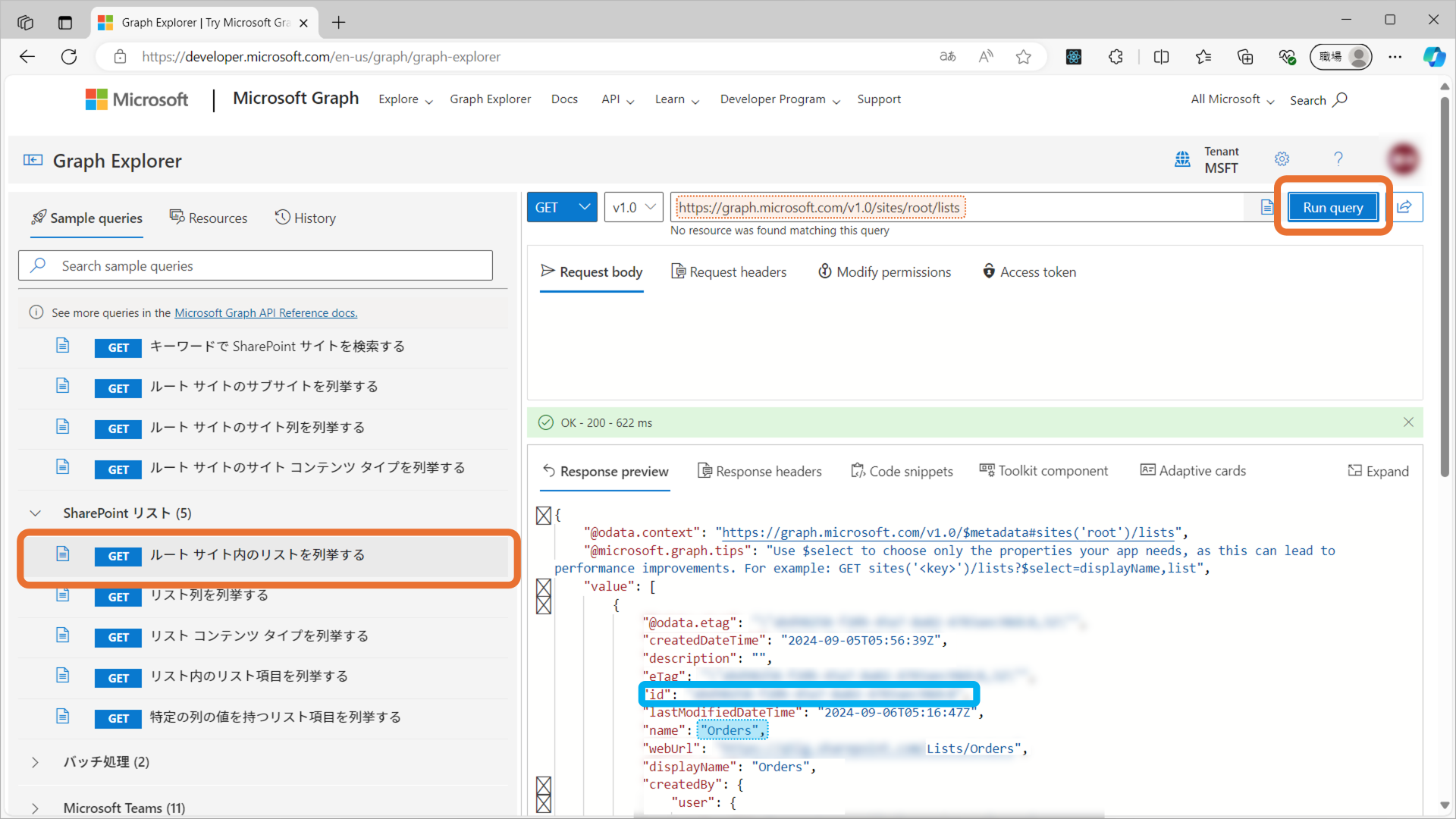Open the Graph Explorer nav link
Image resolution: width=1456 pixels, height=819 pixels.
(490, 99)
